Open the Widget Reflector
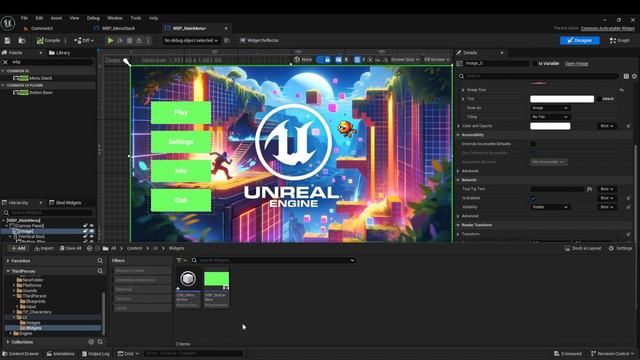Screen dimensions: 640x360 [259, 40]
